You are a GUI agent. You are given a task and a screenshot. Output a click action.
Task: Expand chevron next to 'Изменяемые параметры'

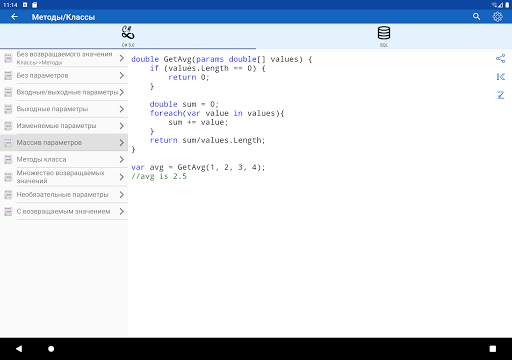122,126
